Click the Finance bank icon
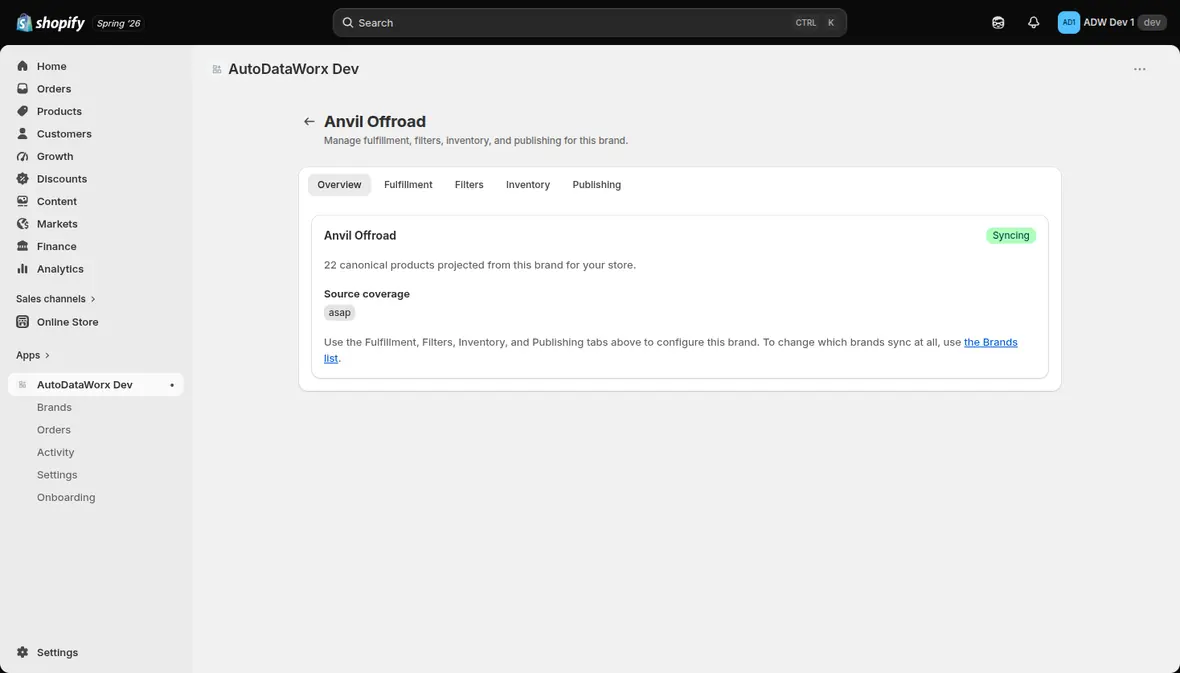Viewport: 1180px width, 673px height. coord(23,247)
